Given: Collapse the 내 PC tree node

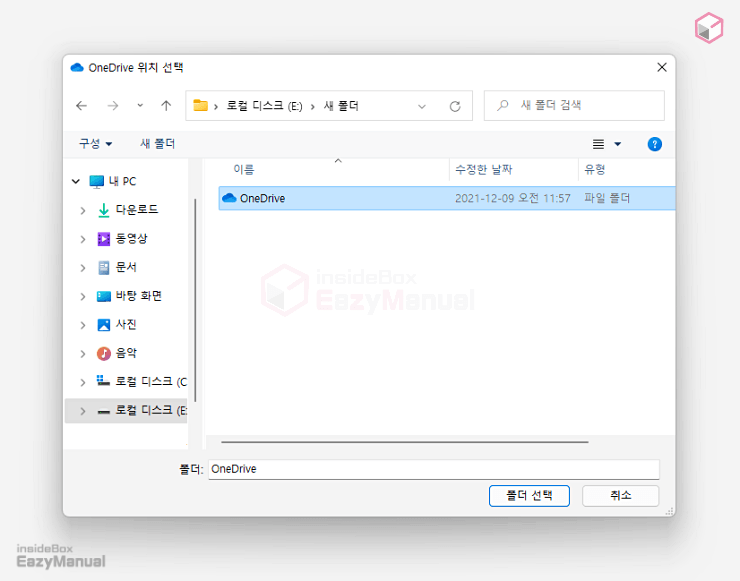Looking at the screenshot, I should coord(76,181).
